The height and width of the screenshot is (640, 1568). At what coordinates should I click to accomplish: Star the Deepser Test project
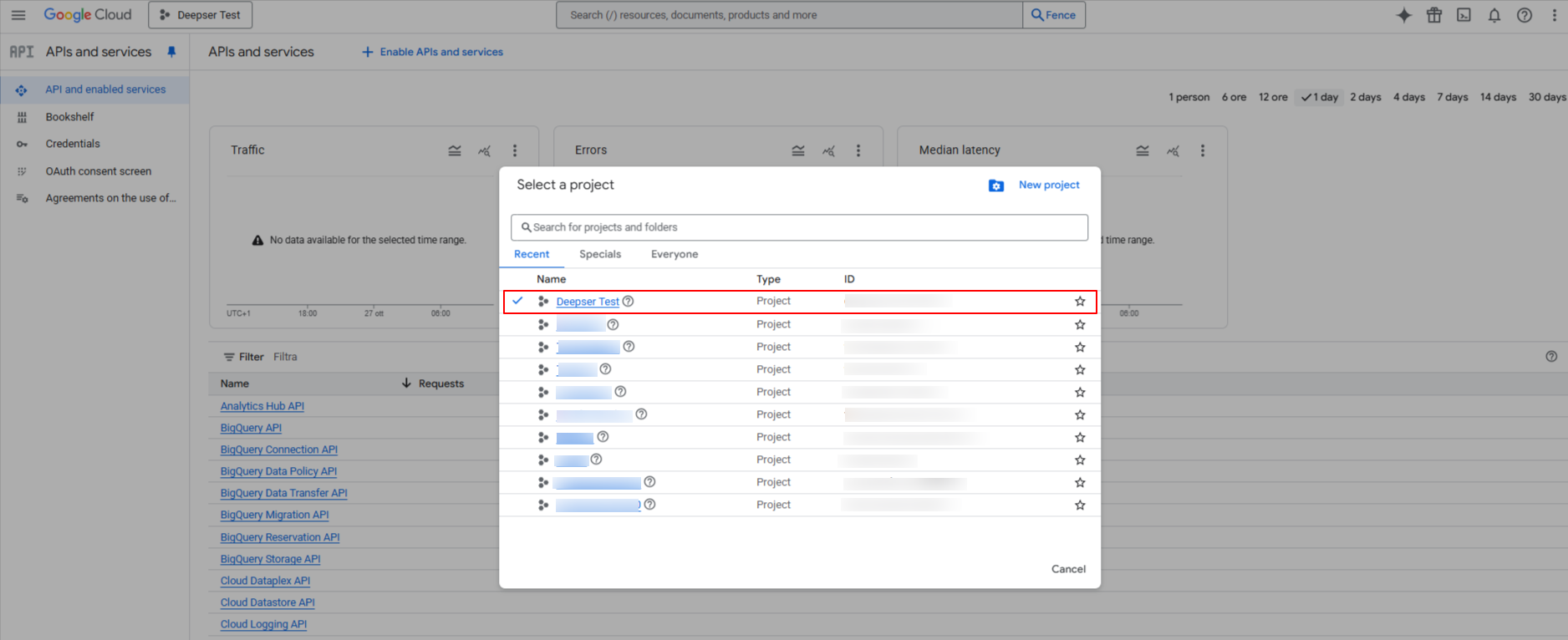1080,302
